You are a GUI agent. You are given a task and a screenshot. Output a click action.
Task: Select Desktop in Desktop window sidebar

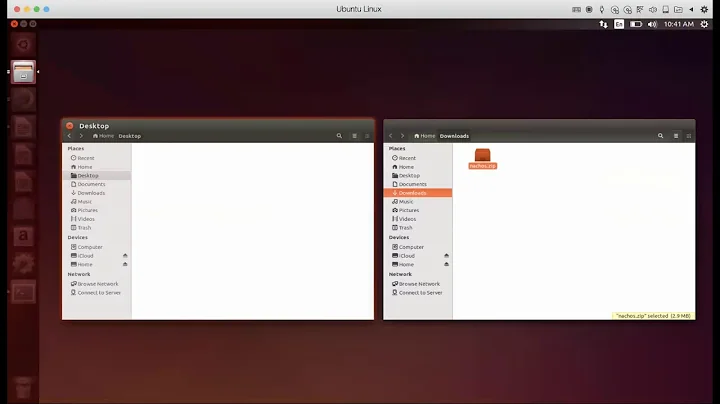96,175
